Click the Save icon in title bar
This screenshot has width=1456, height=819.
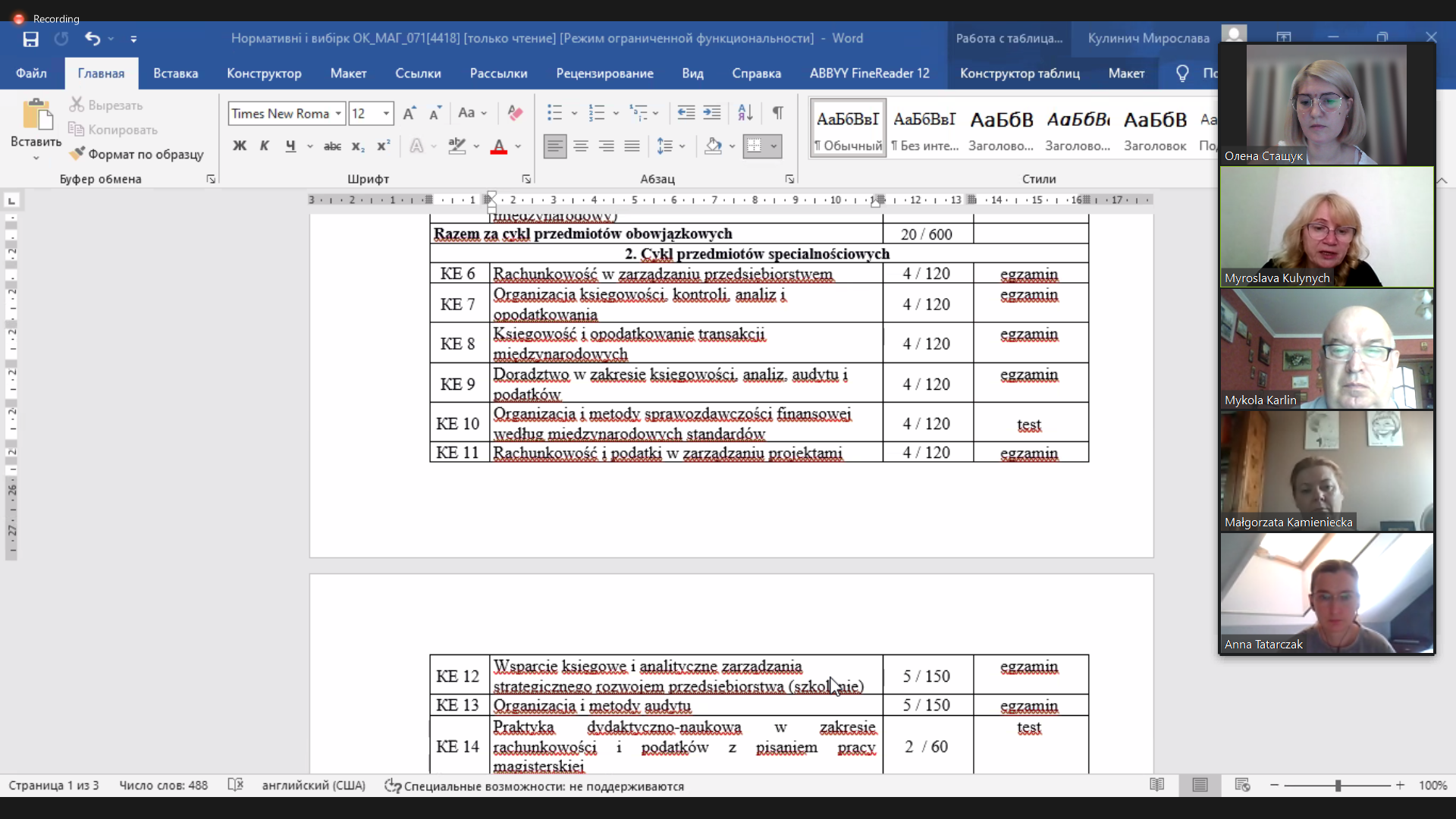pos(30,39)
